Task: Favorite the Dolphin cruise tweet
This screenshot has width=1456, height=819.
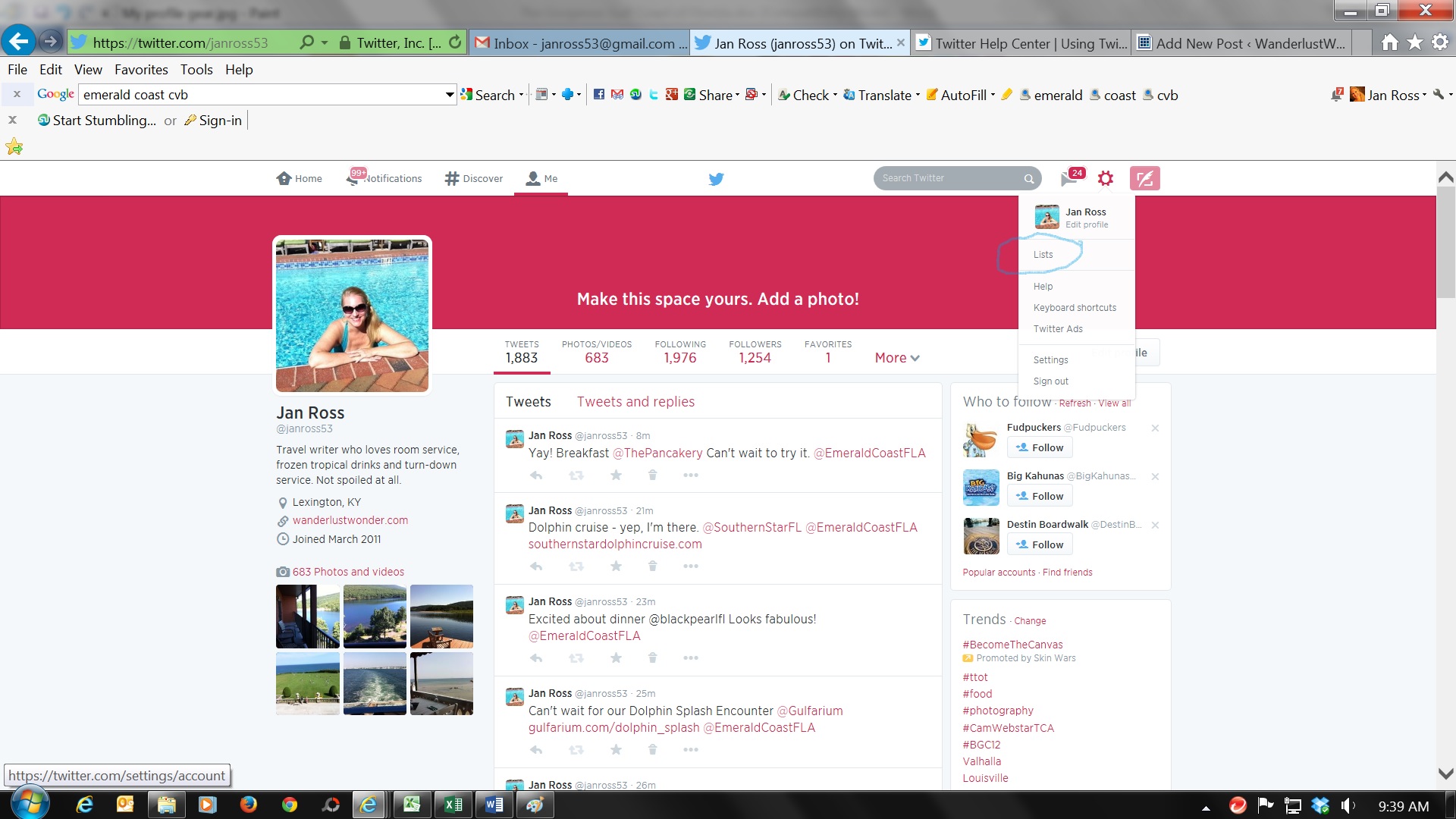Action: point(616,566)
